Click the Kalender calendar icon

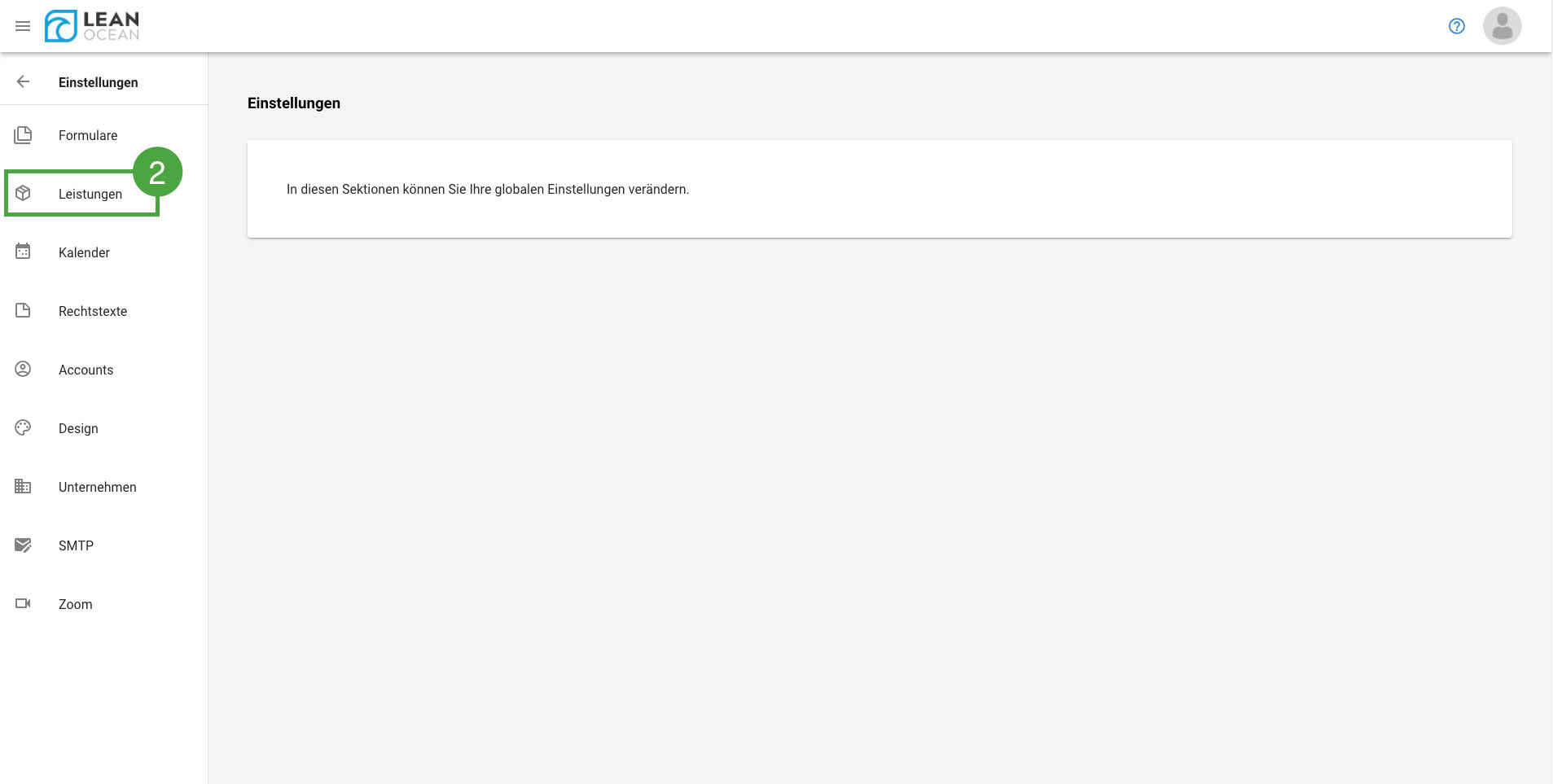tap(23, 252)
